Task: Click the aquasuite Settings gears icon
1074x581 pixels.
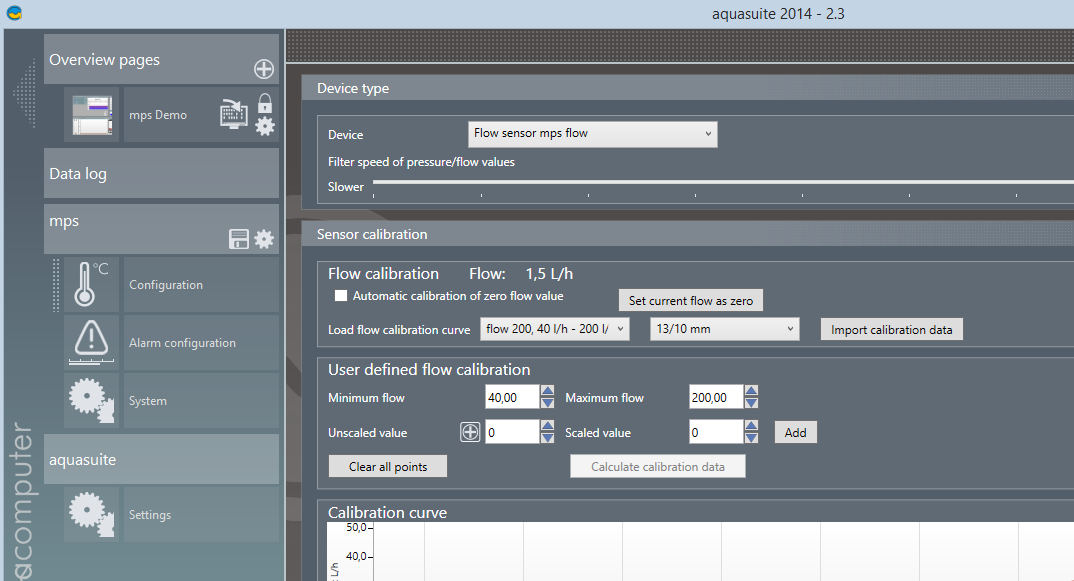Action: (x=91, y=514)
